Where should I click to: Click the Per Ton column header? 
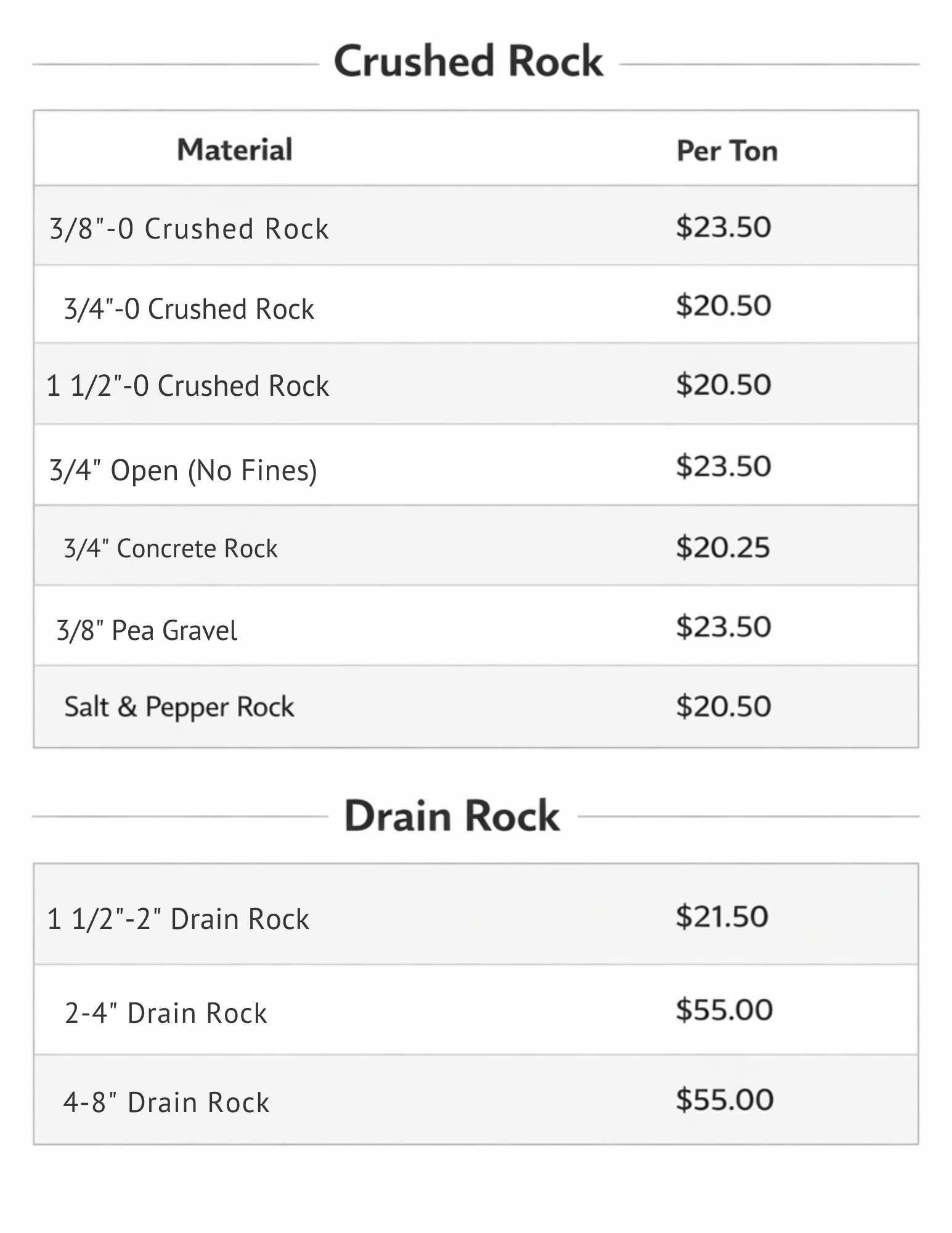pos(727,151)
